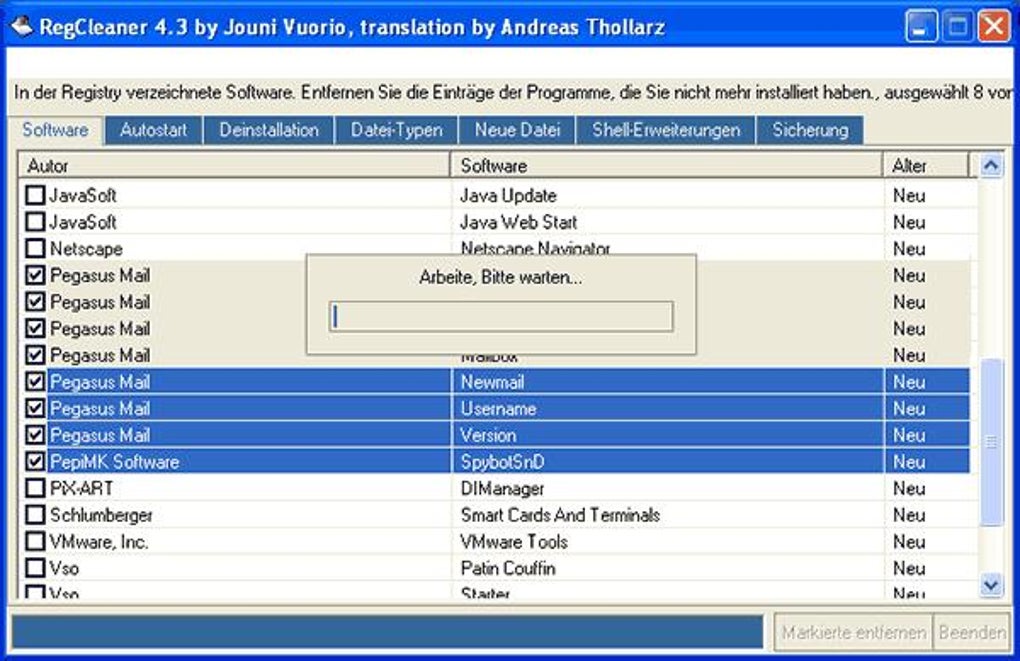The image size is (1020, 661).
Task: Check the PiX-ART DIManager checkbox
Action: tap(35, 488)
